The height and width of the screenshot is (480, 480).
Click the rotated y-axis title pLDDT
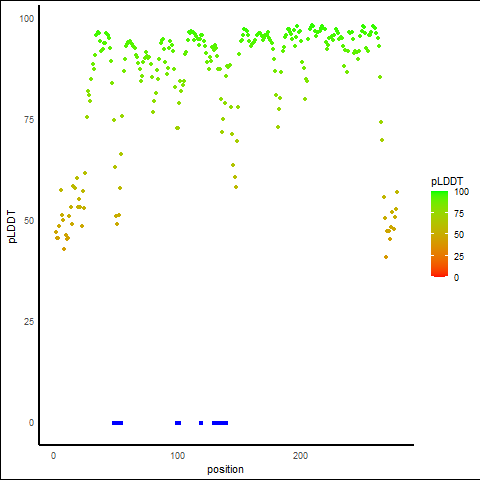[12, 227]
